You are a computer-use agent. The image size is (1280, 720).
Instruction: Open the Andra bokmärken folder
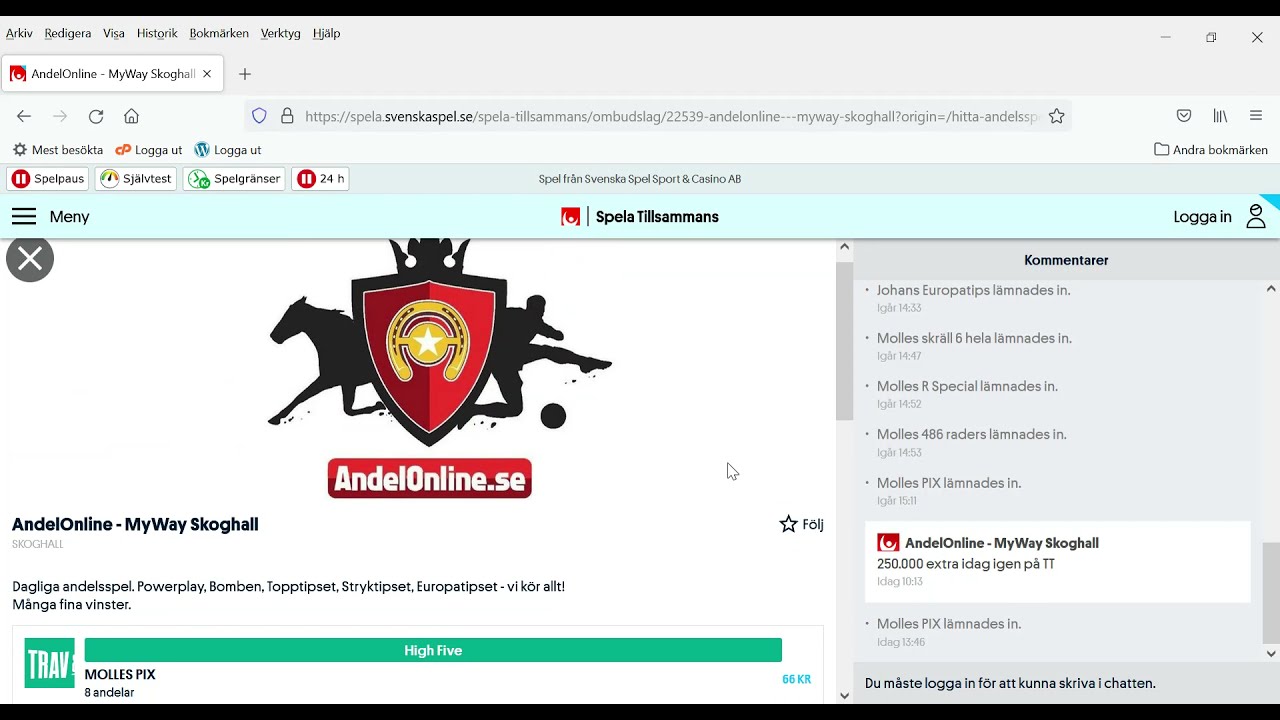pyautogui.click(x=1211, y=150)
